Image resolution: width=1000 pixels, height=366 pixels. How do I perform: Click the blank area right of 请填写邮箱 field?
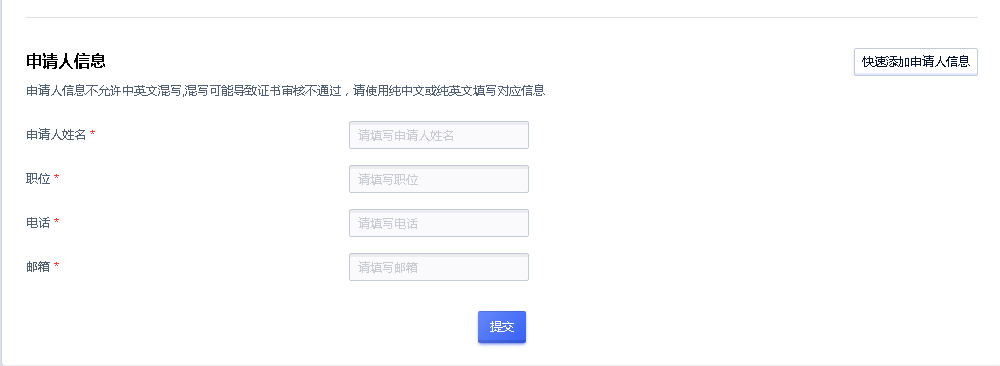[753, 267]
